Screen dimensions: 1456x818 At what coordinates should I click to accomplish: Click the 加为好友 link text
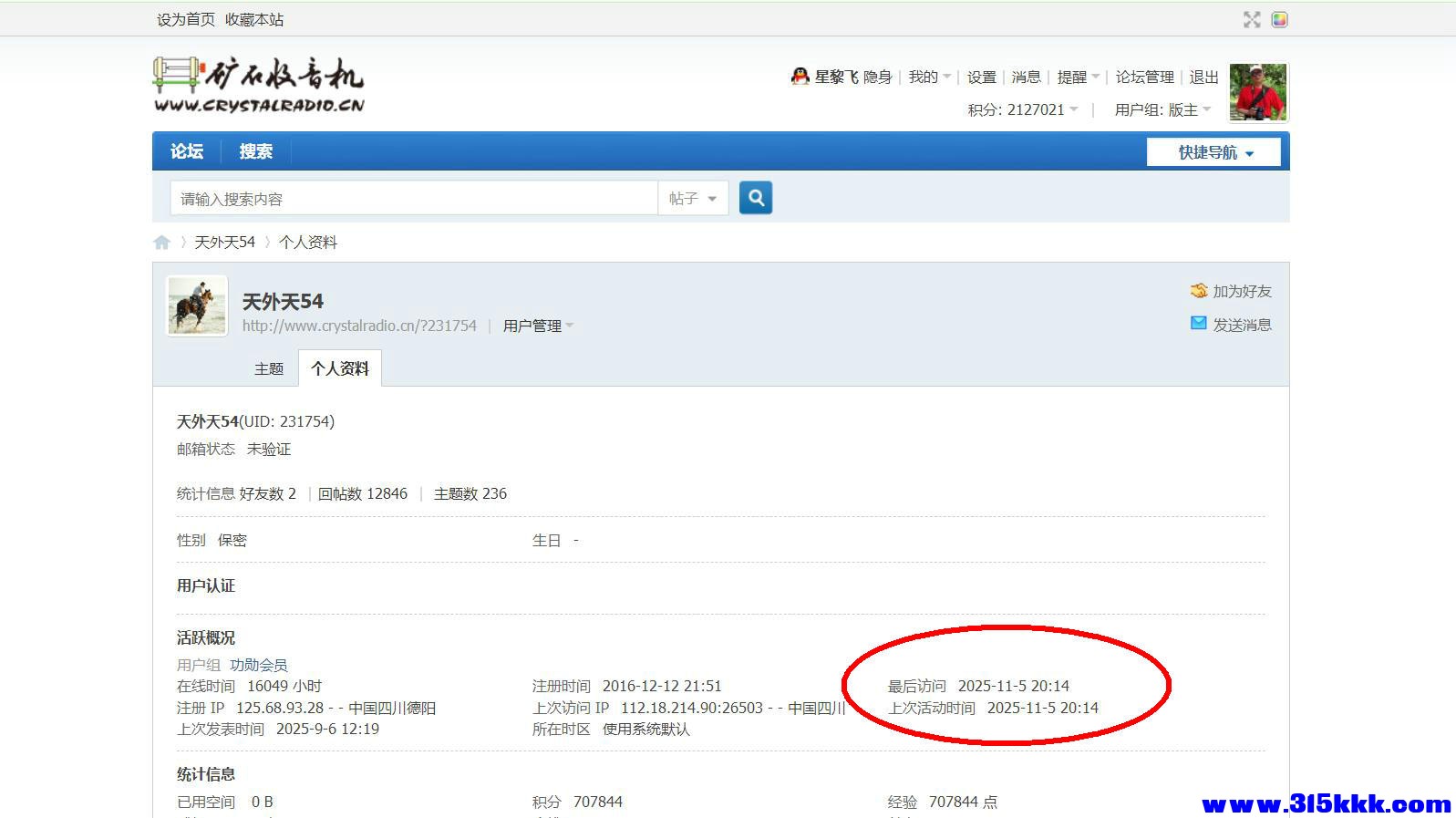(1242, 291)
